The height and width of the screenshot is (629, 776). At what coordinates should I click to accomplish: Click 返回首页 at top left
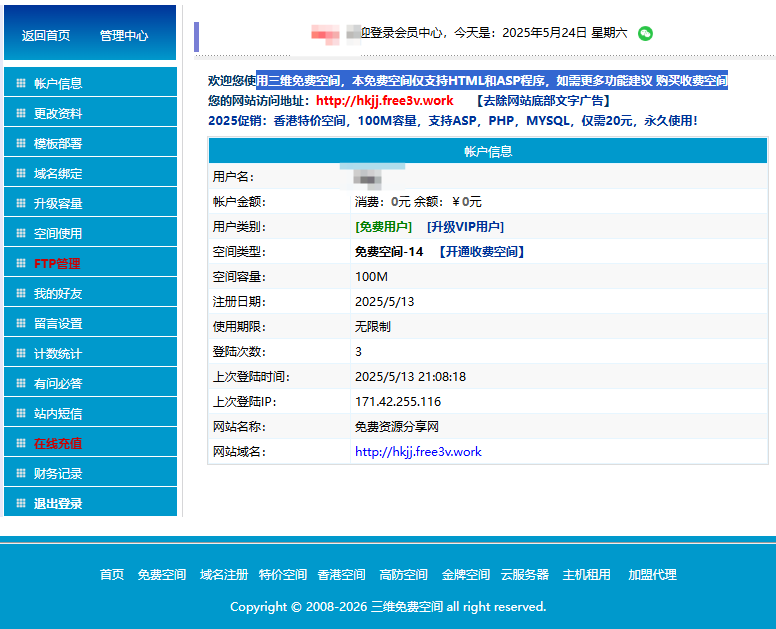click(x=46, y=36)
